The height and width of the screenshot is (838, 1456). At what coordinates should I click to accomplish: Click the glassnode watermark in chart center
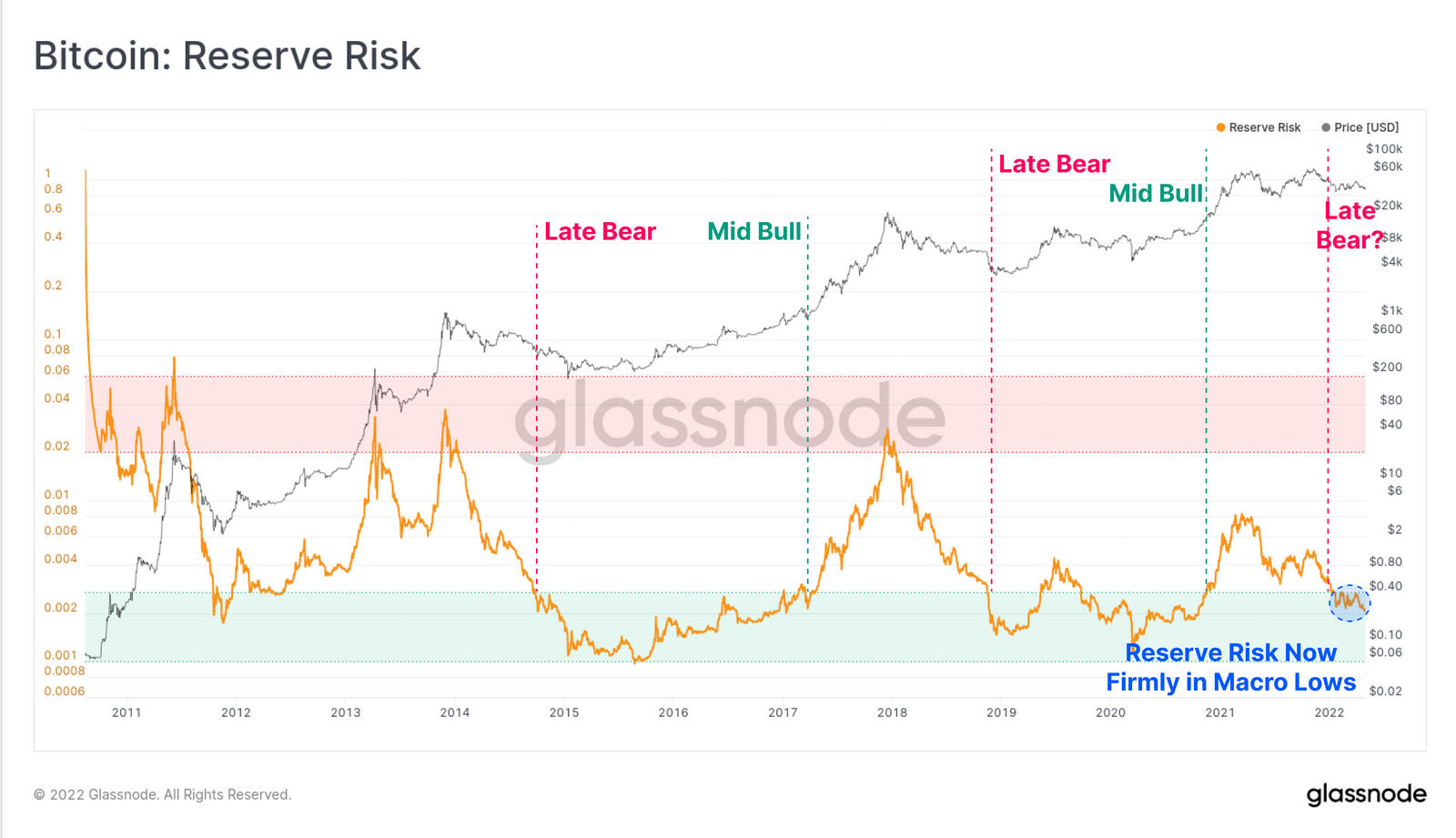point(730,417)
